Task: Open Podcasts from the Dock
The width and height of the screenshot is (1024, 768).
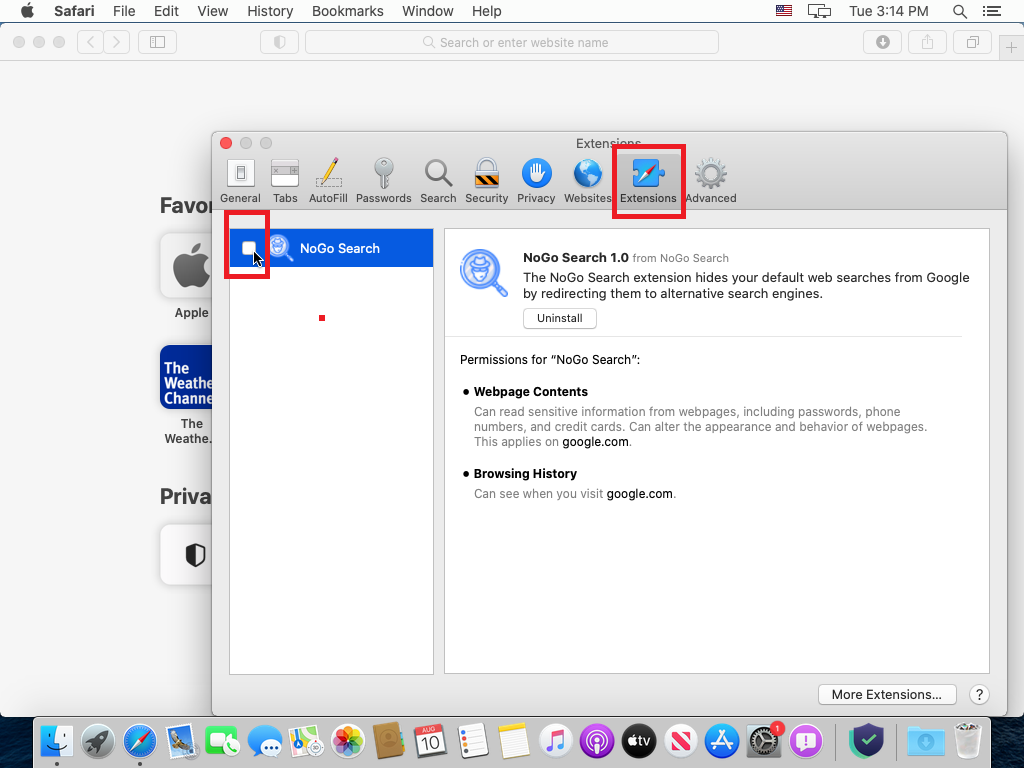Action: 596,742
